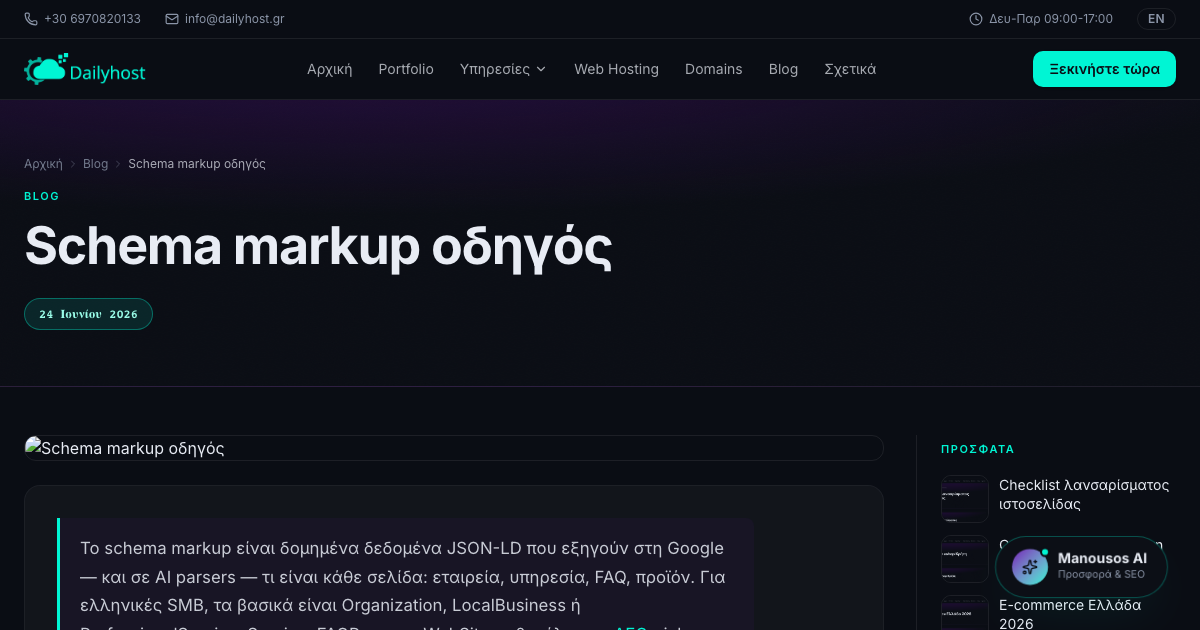This screenshot has width=1200, height=630.
Task: Open the Portfolio menu item
Action: point(406,69)
